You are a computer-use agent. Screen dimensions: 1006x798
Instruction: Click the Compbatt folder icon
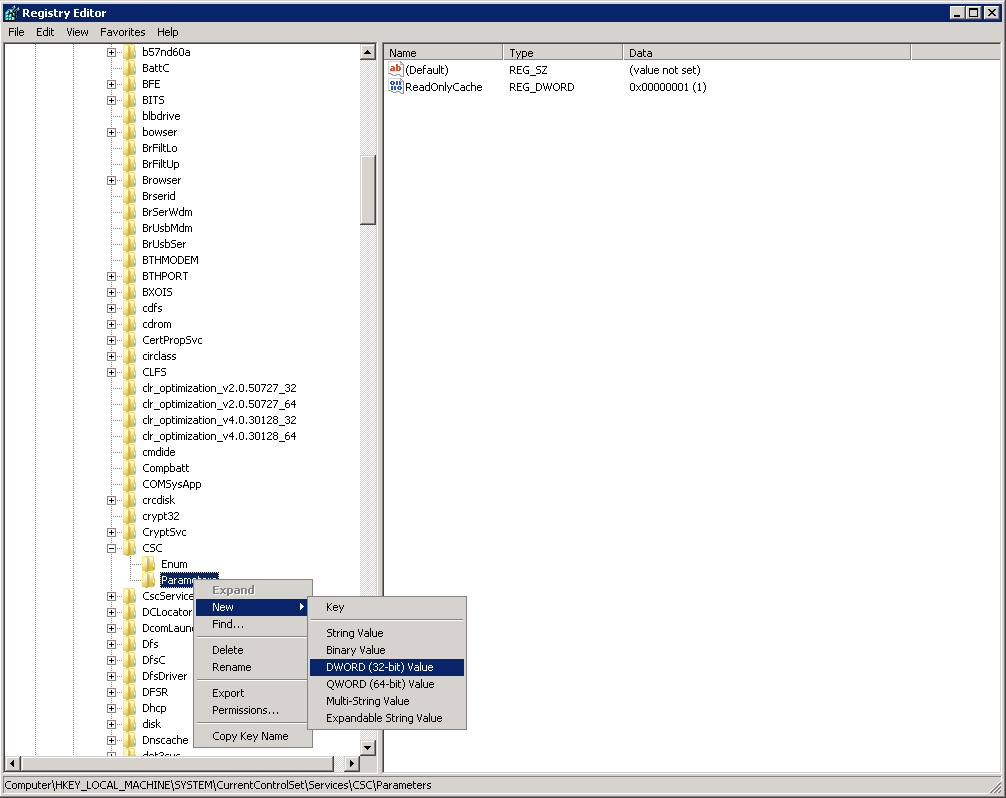(x=130, y=468)
